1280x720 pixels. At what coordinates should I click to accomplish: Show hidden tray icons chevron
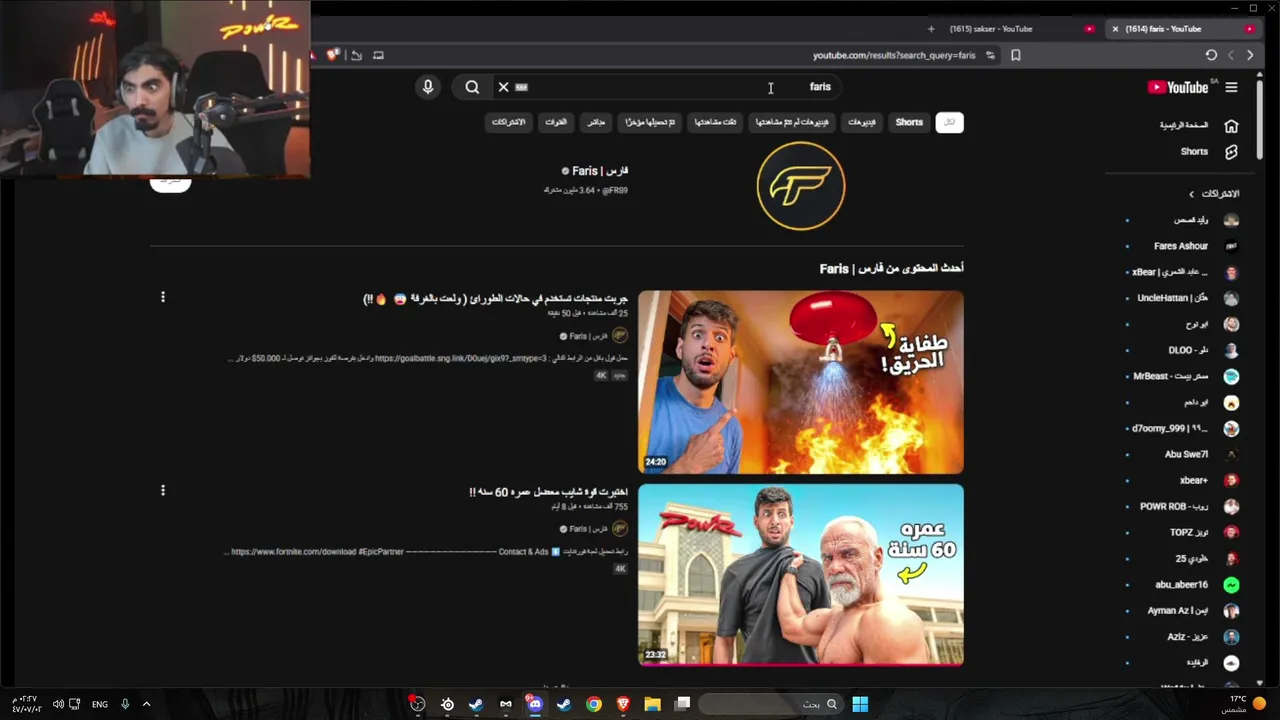[146, 704]
